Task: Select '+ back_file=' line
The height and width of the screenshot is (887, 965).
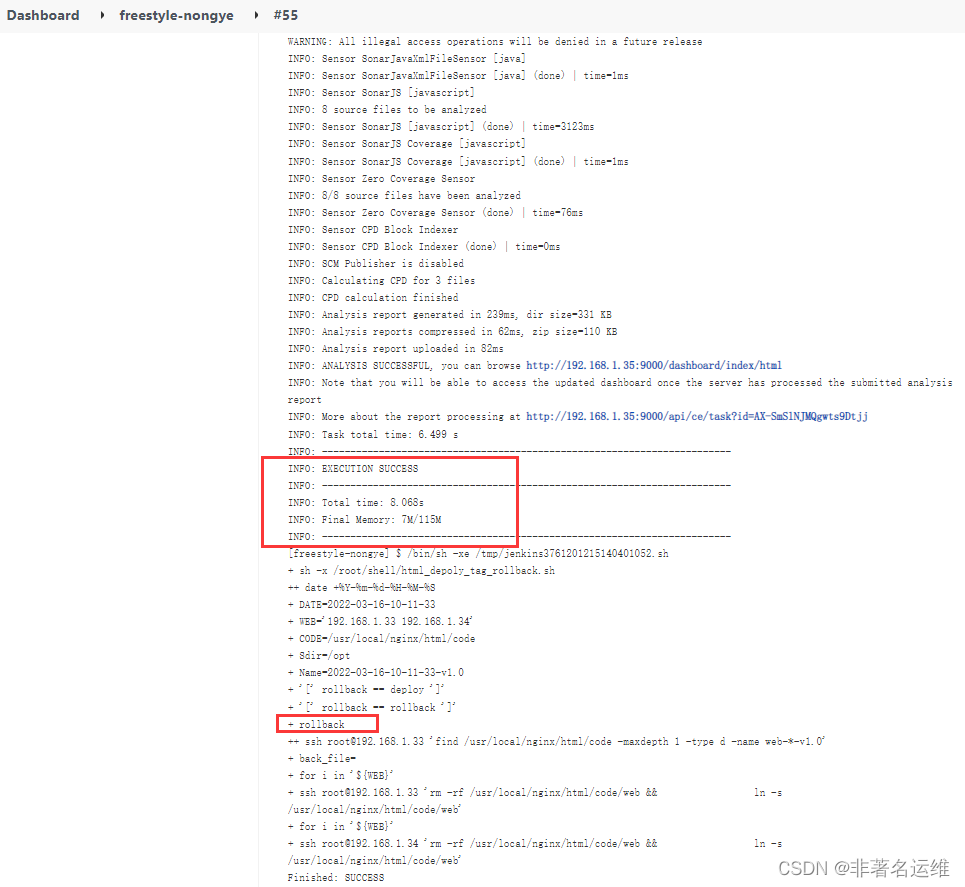Action: [322, 758]
